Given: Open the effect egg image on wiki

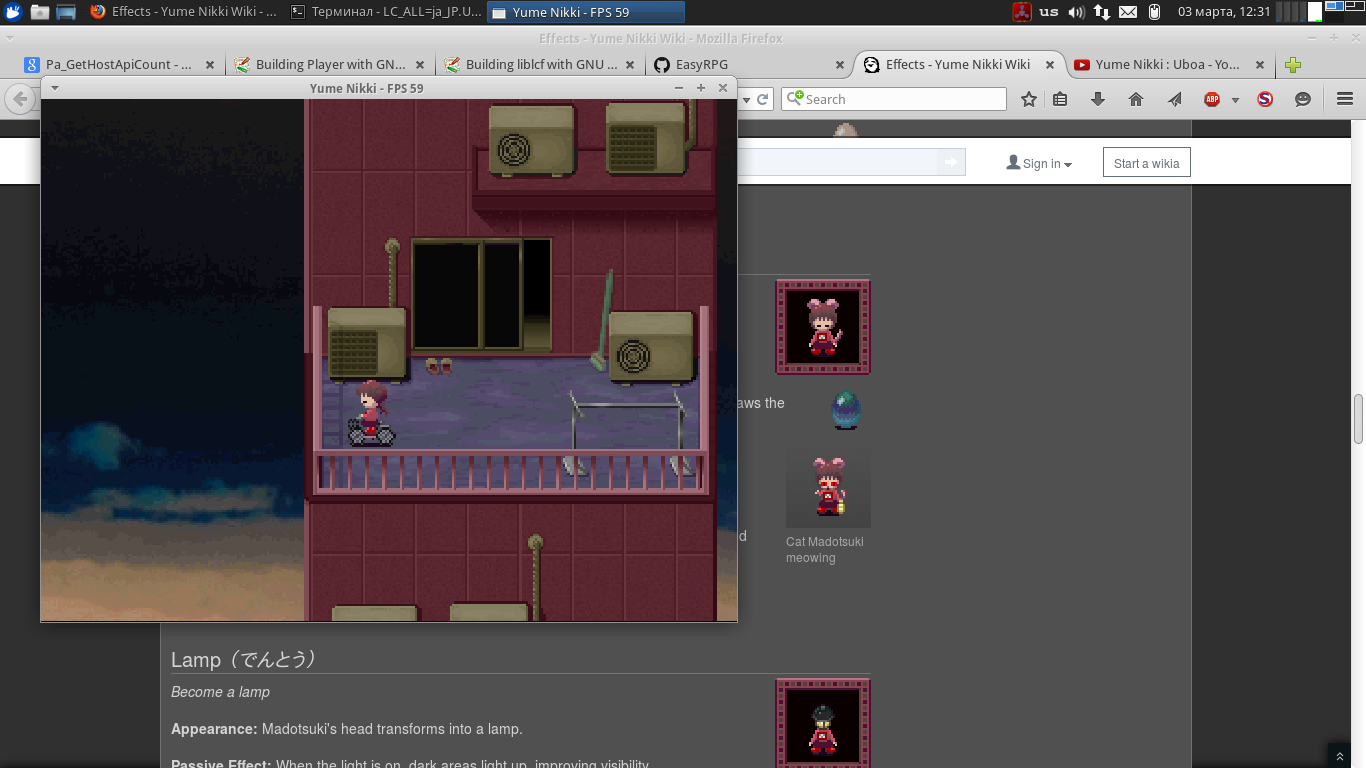Looking at the screenshot, I should (x=846, y=409).
